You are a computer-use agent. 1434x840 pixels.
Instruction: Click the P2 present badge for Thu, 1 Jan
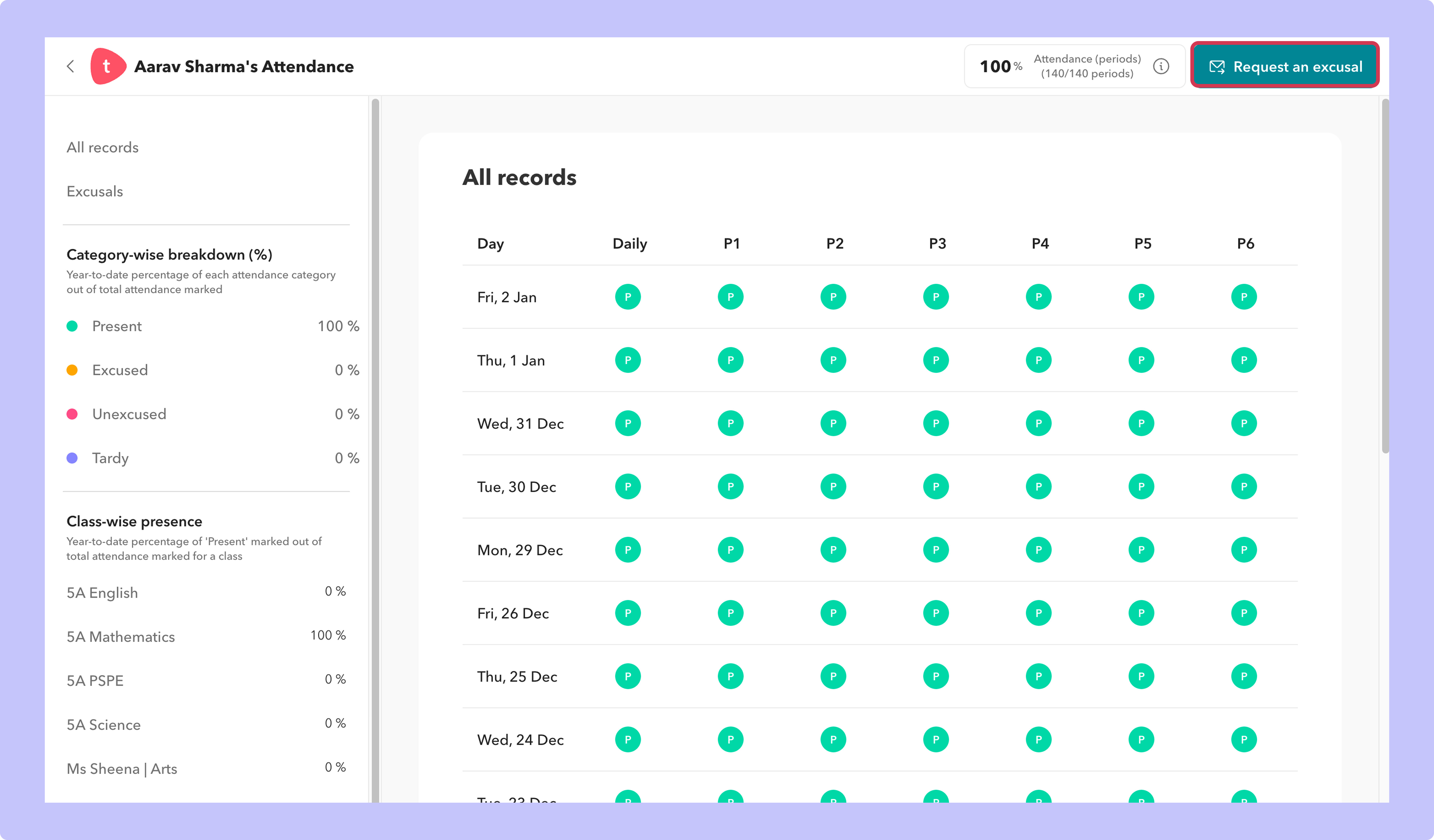coord(833,360)
